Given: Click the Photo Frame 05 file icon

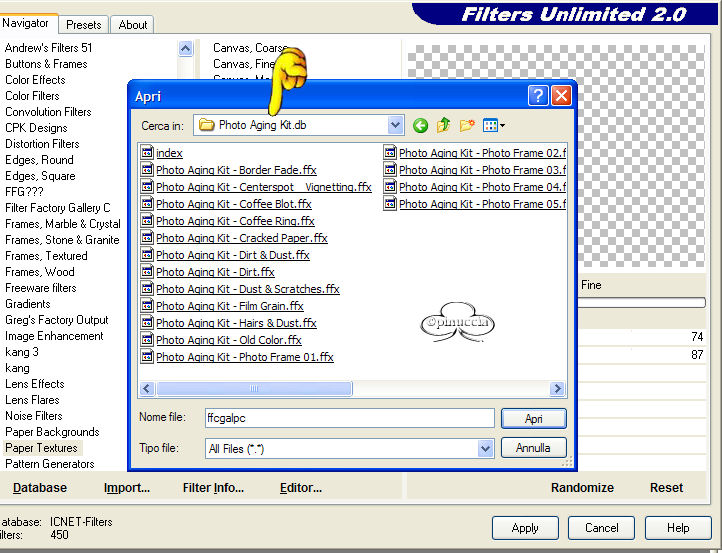Looking at the screenshot, I should pos(390,204).
